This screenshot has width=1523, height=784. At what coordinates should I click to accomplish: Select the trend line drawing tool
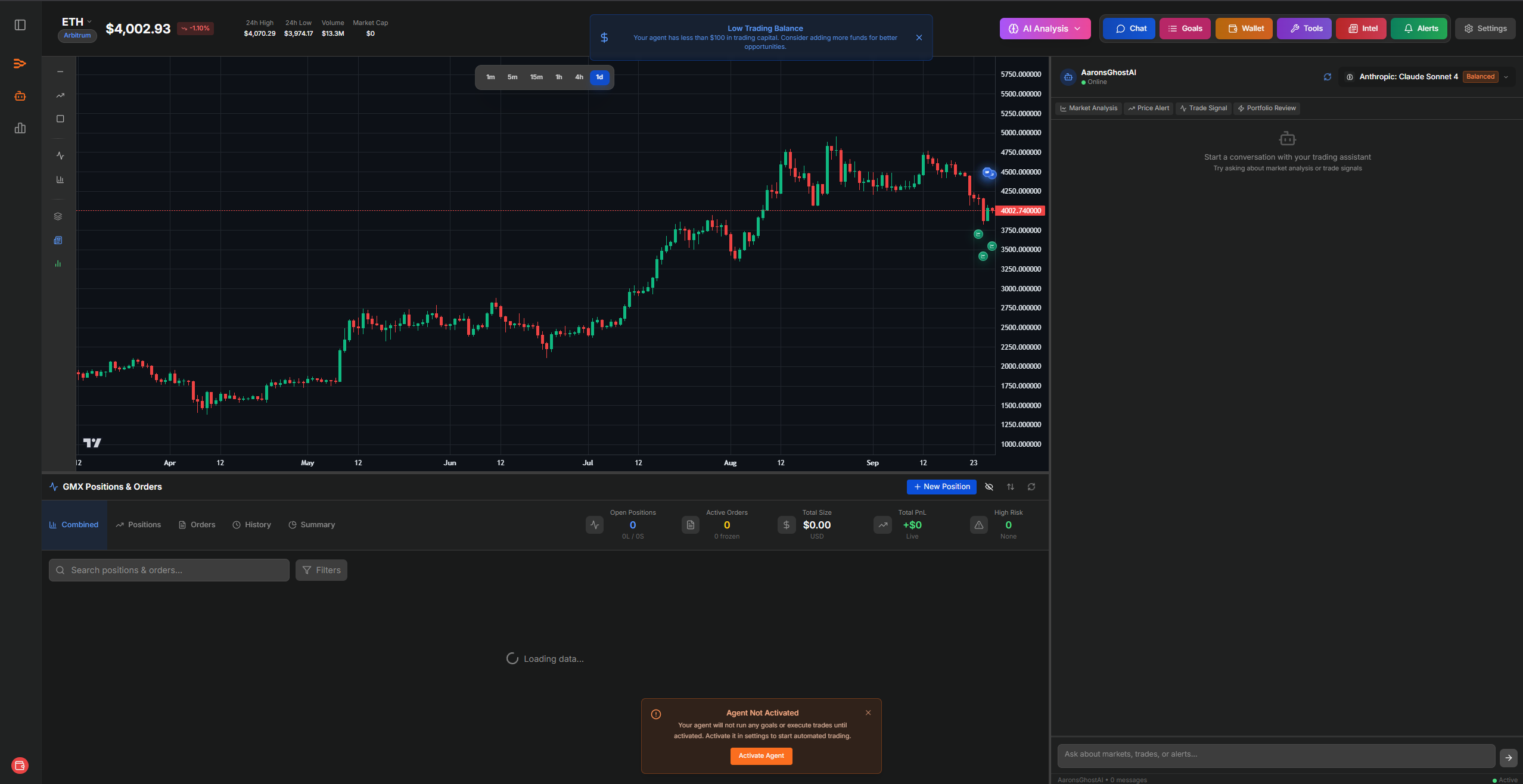point(60,95)
